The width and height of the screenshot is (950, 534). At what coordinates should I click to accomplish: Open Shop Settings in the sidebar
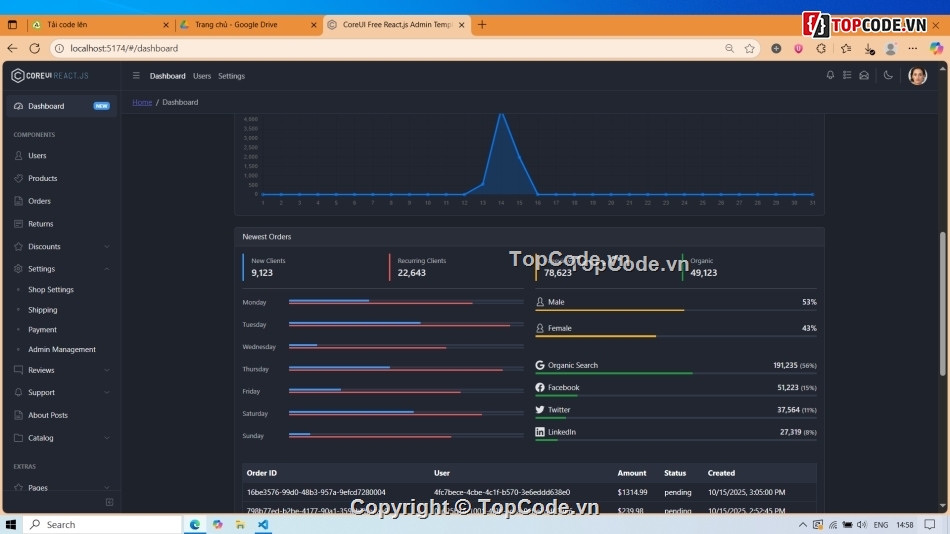[51, 290]
